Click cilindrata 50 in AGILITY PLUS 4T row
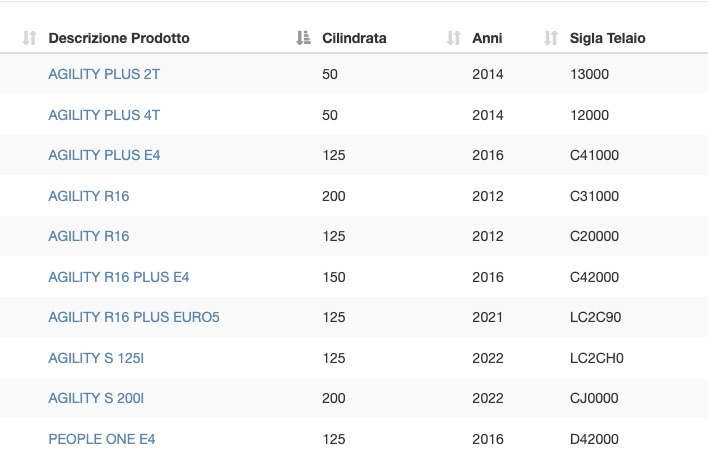 coord(330,115)
